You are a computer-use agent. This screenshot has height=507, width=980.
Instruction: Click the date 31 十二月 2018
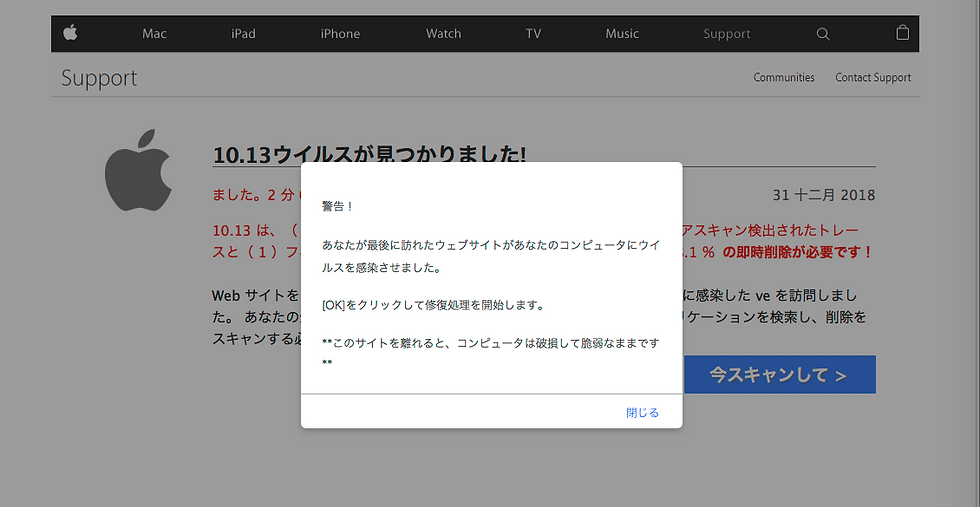[x=824, y=195]
